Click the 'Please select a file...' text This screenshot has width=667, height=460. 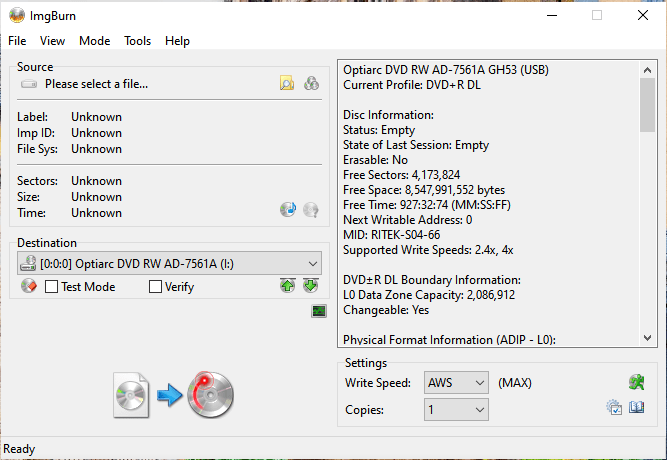point(97,84)
